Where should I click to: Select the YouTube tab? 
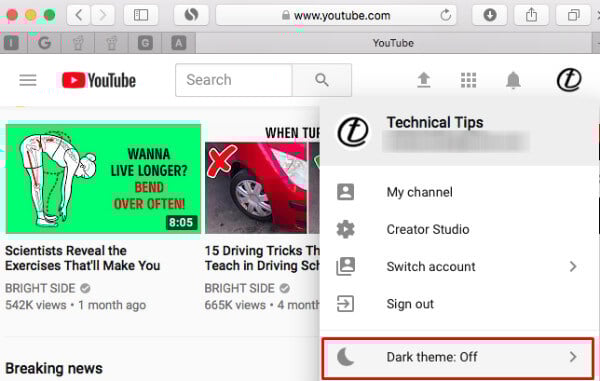[393, 43]
